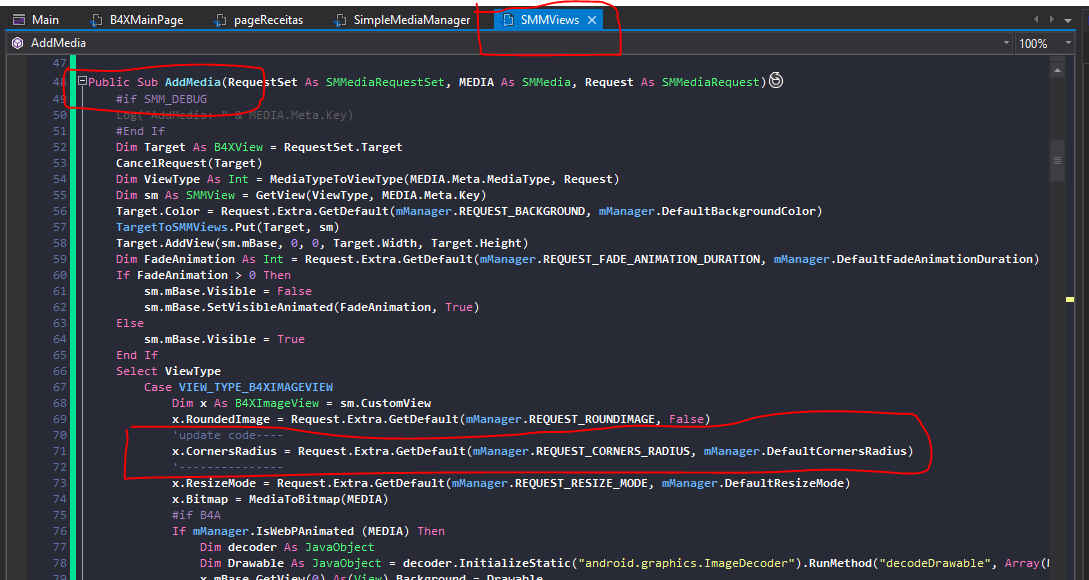Click the SimpleMediaManager tab file icon
Image resolution: width=1089 pixels, height=580 pixels.
point(340,21)
